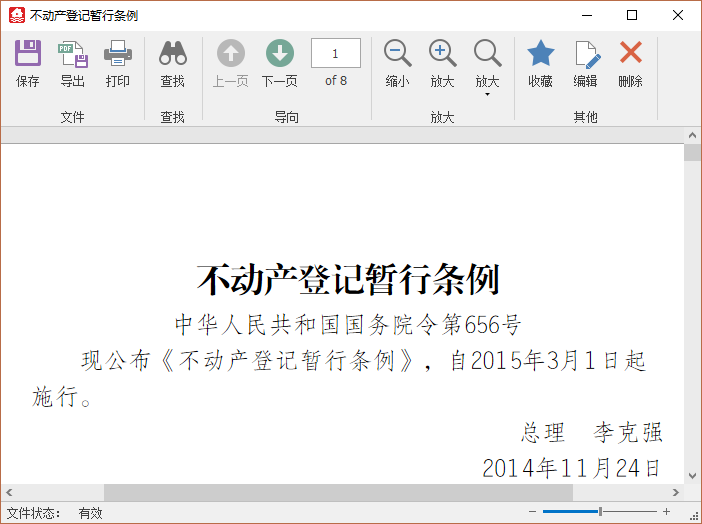Bookmark document with the 收藏 star icon
This screenshot has width=702, height=524.
[540, 53]
